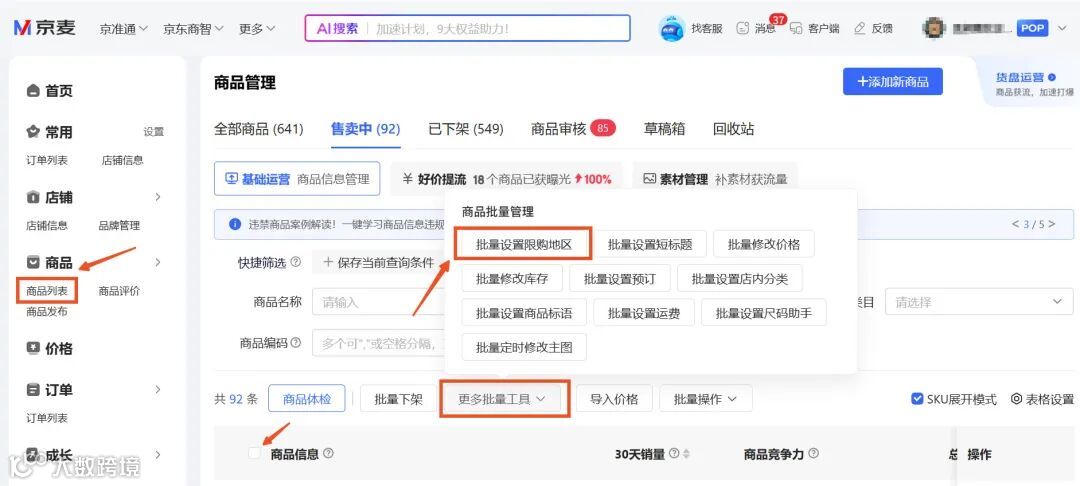Click the 素材管理 image icon

pyautogui.click(x=649, y=179)
